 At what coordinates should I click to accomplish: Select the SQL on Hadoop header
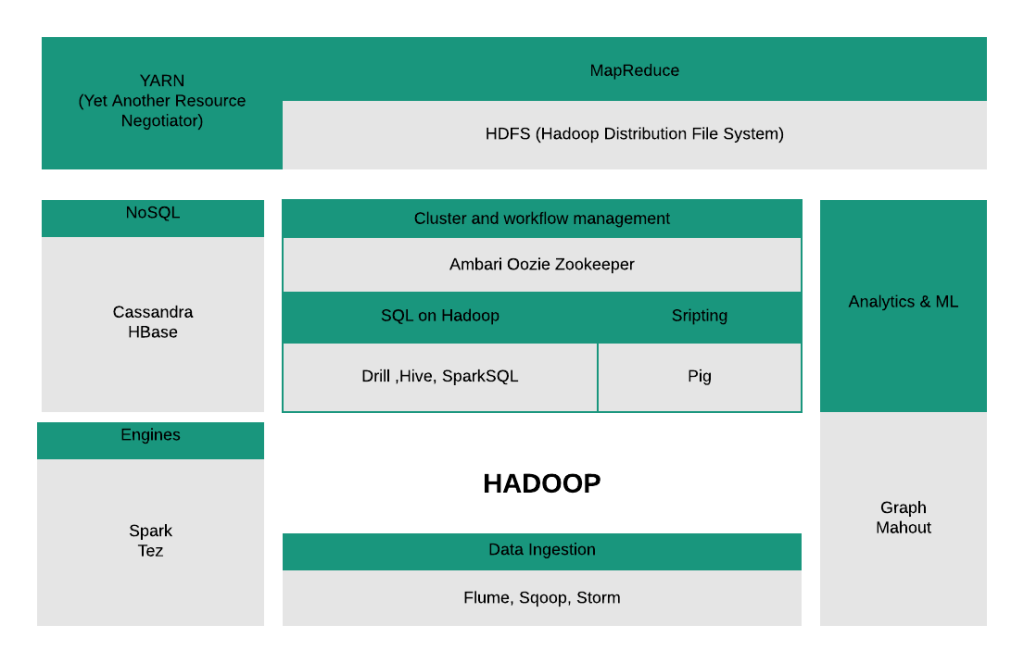pyautogui.click(x=440, y=316)
